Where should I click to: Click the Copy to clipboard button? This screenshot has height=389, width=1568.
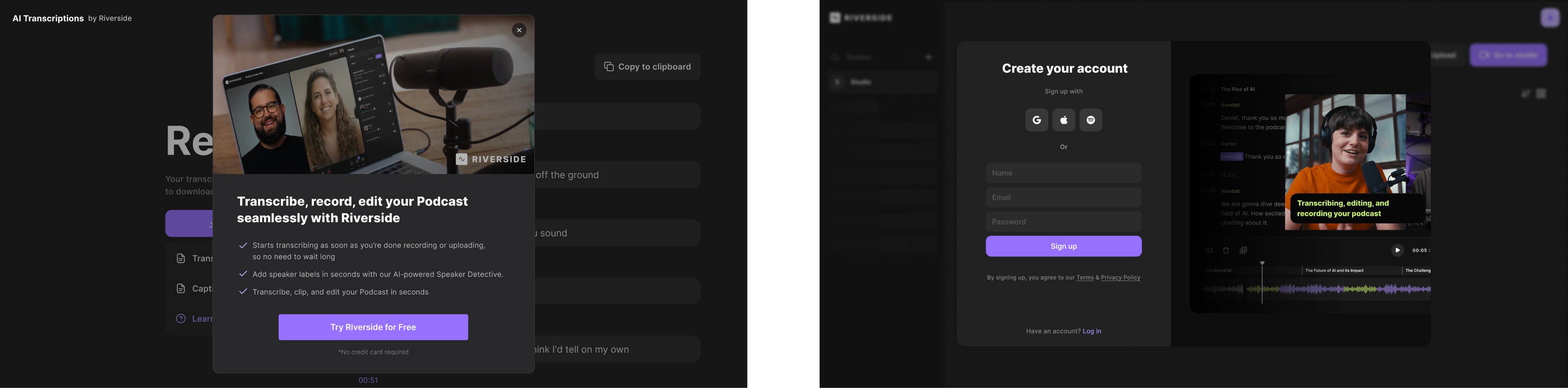coord(647,67)
